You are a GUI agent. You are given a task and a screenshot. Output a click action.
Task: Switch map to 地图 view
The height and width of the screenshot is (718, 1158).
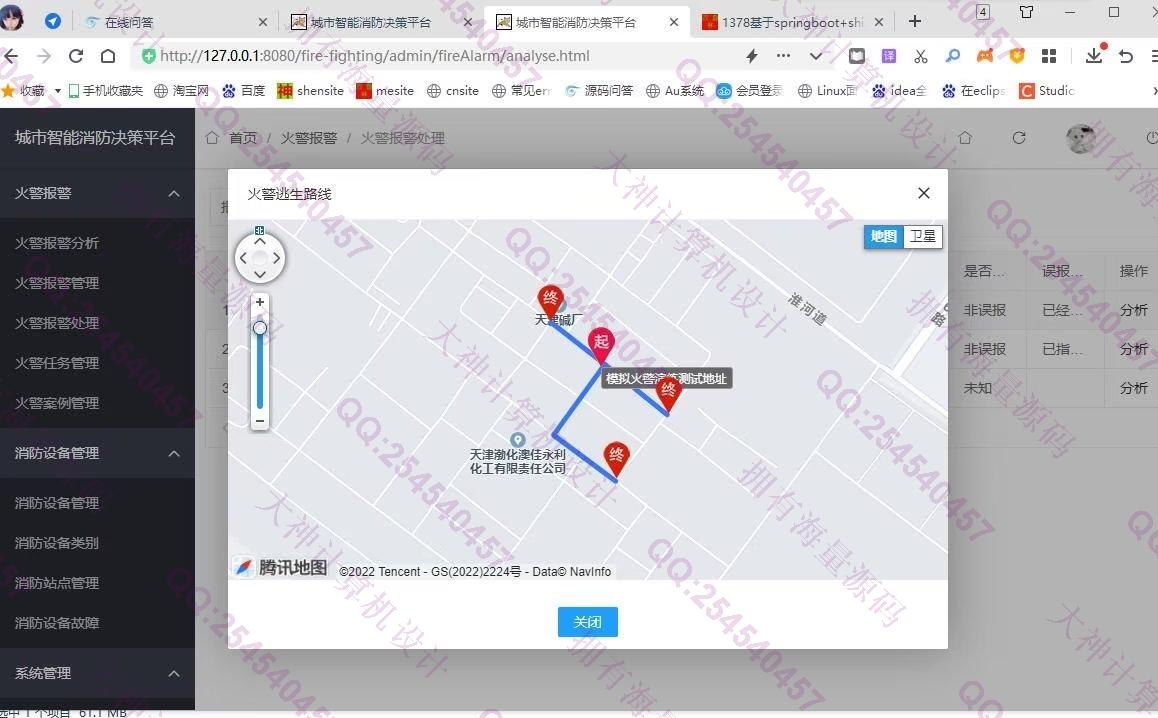point(883,236)
